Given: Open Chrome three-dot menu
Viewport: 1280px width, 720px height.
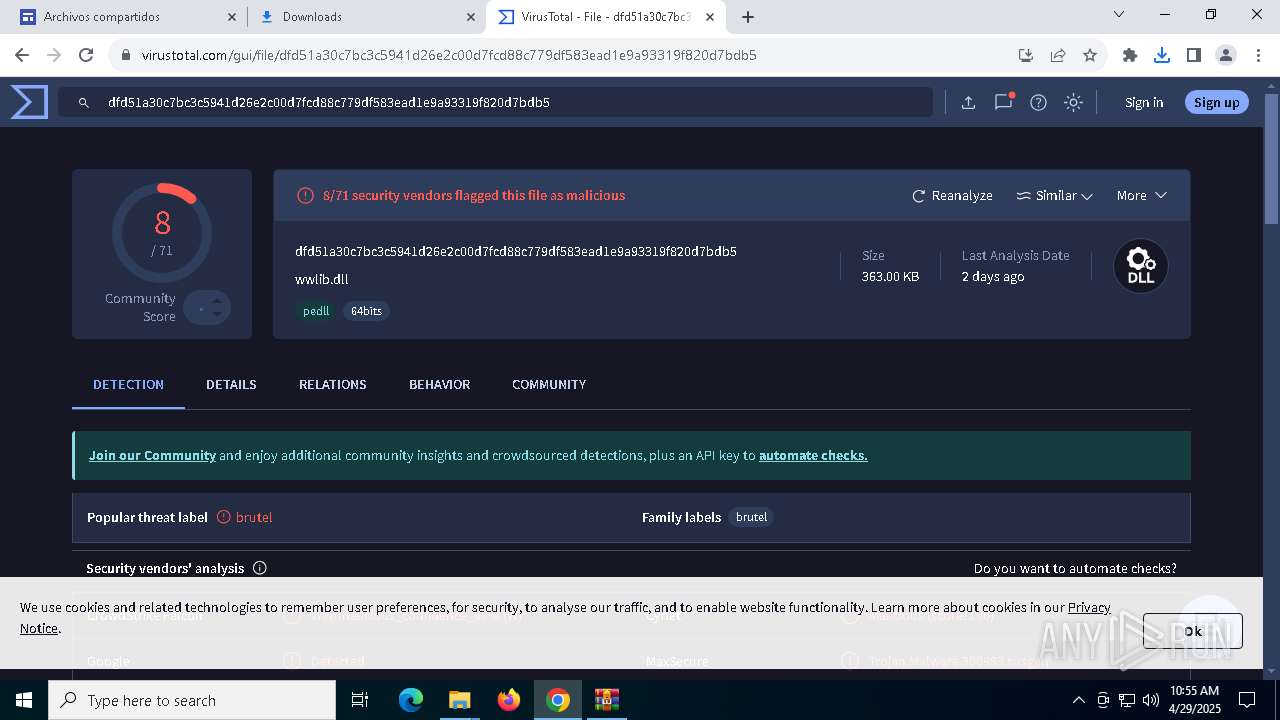Looking at the screenshot, I should [1258, 55].
